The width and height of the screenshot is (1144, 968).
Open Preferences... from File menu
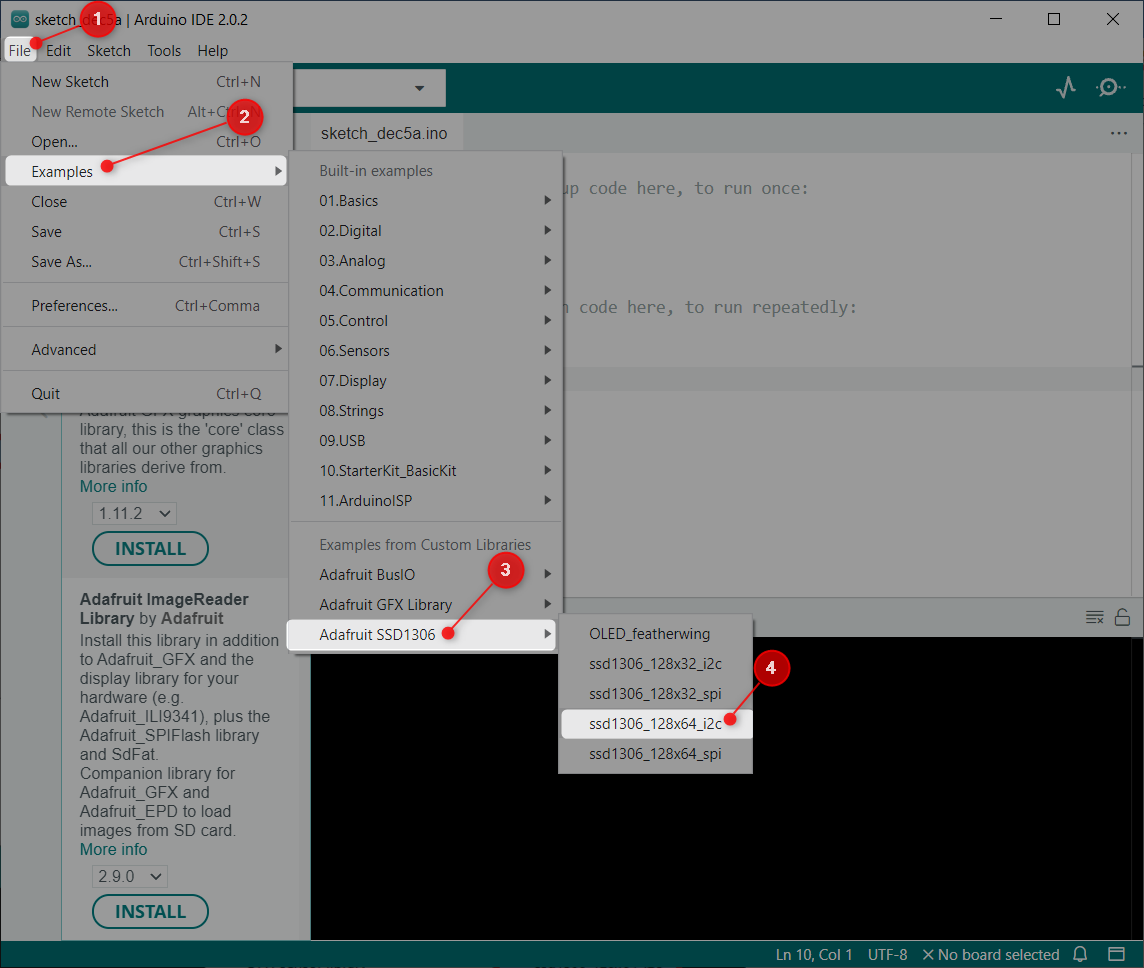point(146,306)
